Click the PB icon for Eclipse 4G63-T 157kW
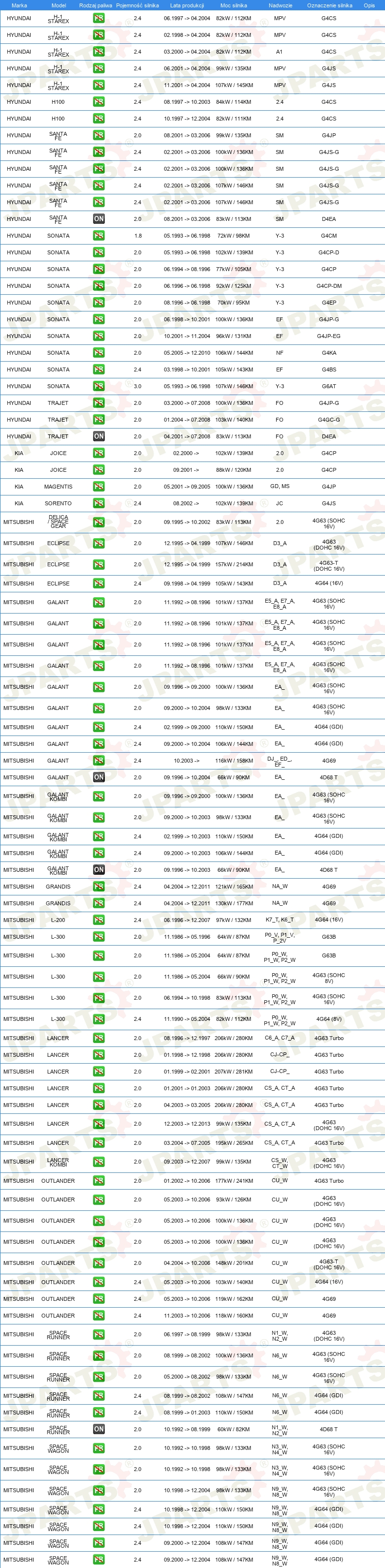 click(98, 564)
